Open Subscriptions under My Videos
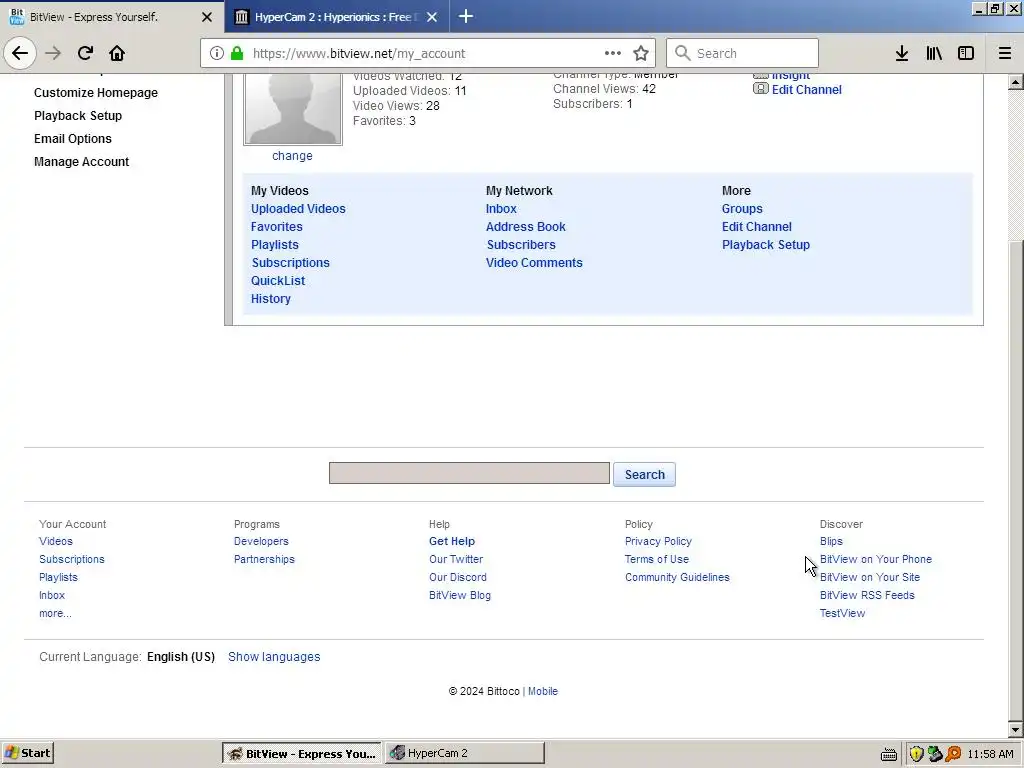 291,263
